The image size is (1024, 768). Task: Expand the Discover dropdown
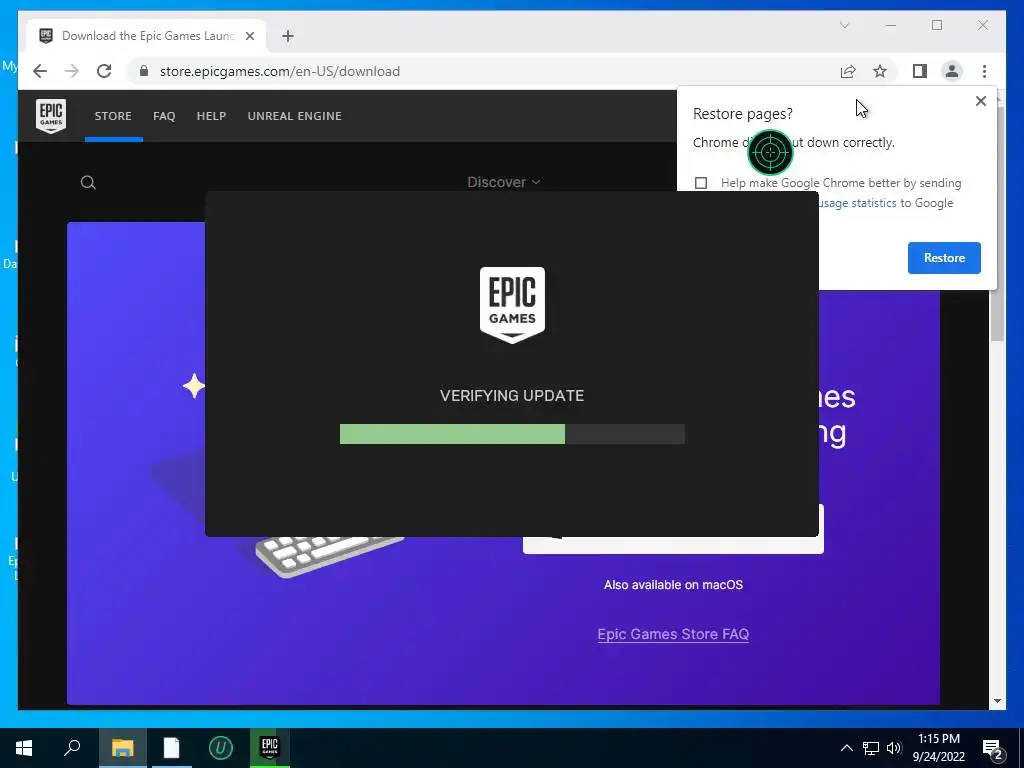[504, 182]
